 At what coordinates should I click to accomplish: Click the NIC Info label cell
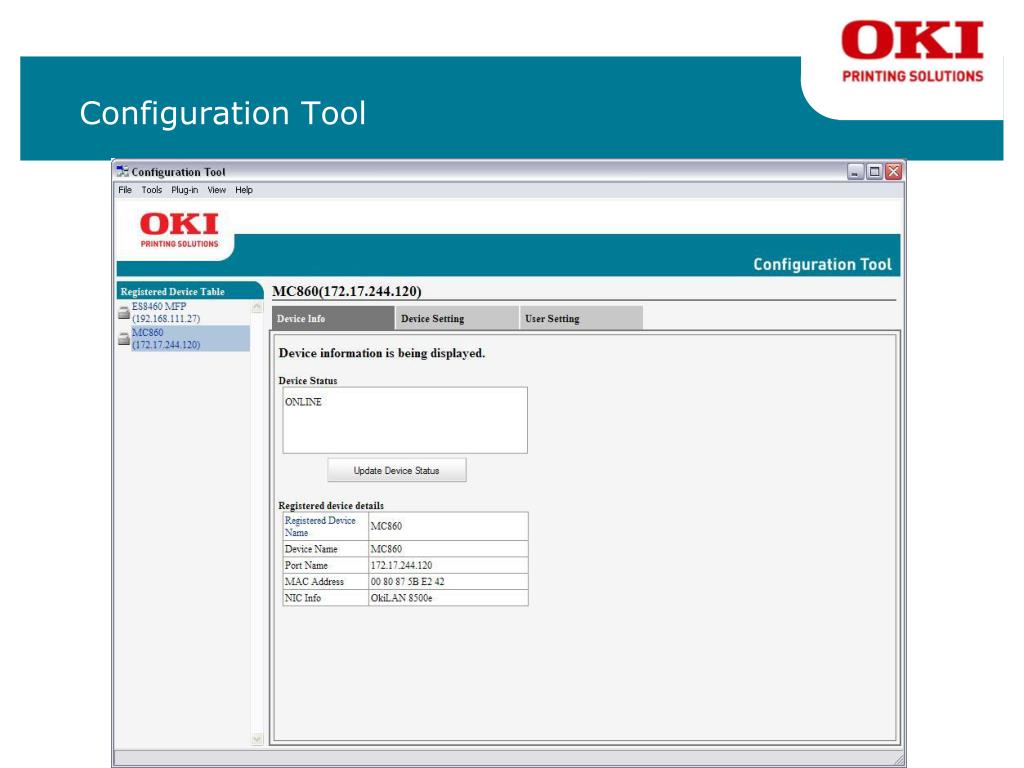point(325,598)
